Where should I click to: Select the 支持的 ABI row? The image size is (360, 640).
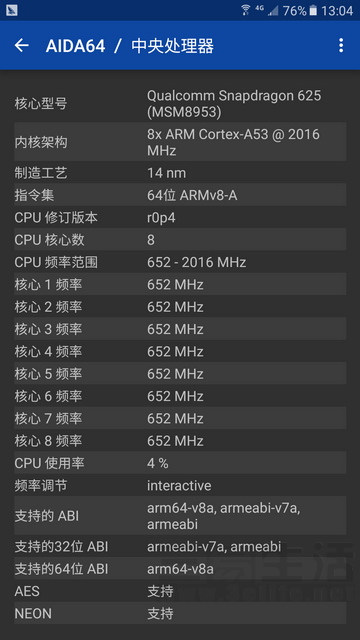click(180, 516)
